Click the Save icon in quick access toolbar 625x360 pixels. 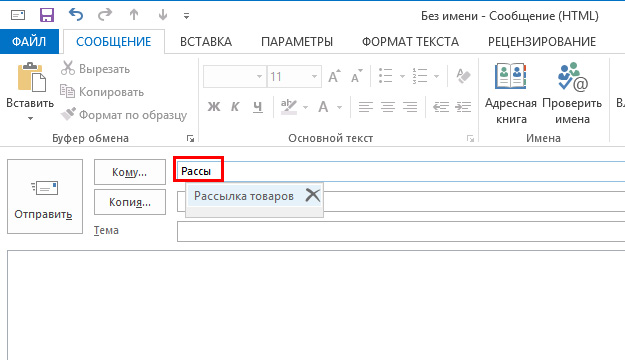[x=47, y=15]
